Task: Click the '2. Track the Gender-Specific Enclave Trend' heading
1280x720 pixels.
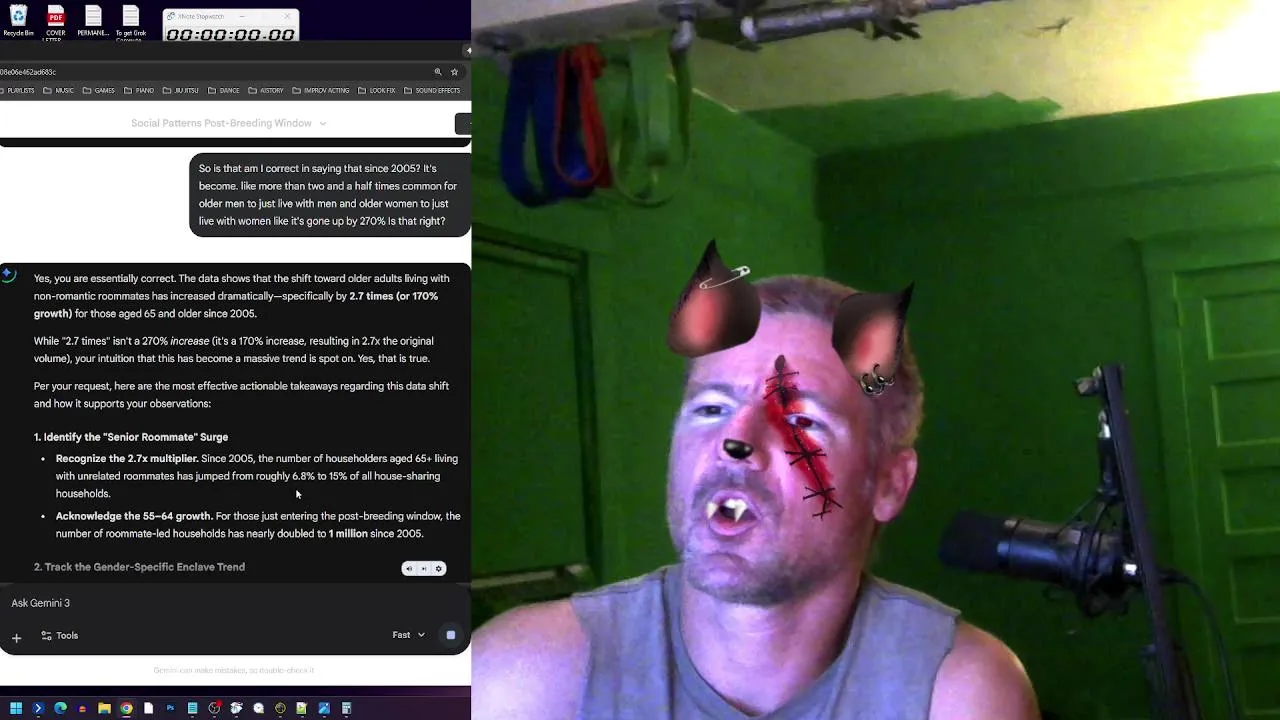Action: click(x=139, y=567)
